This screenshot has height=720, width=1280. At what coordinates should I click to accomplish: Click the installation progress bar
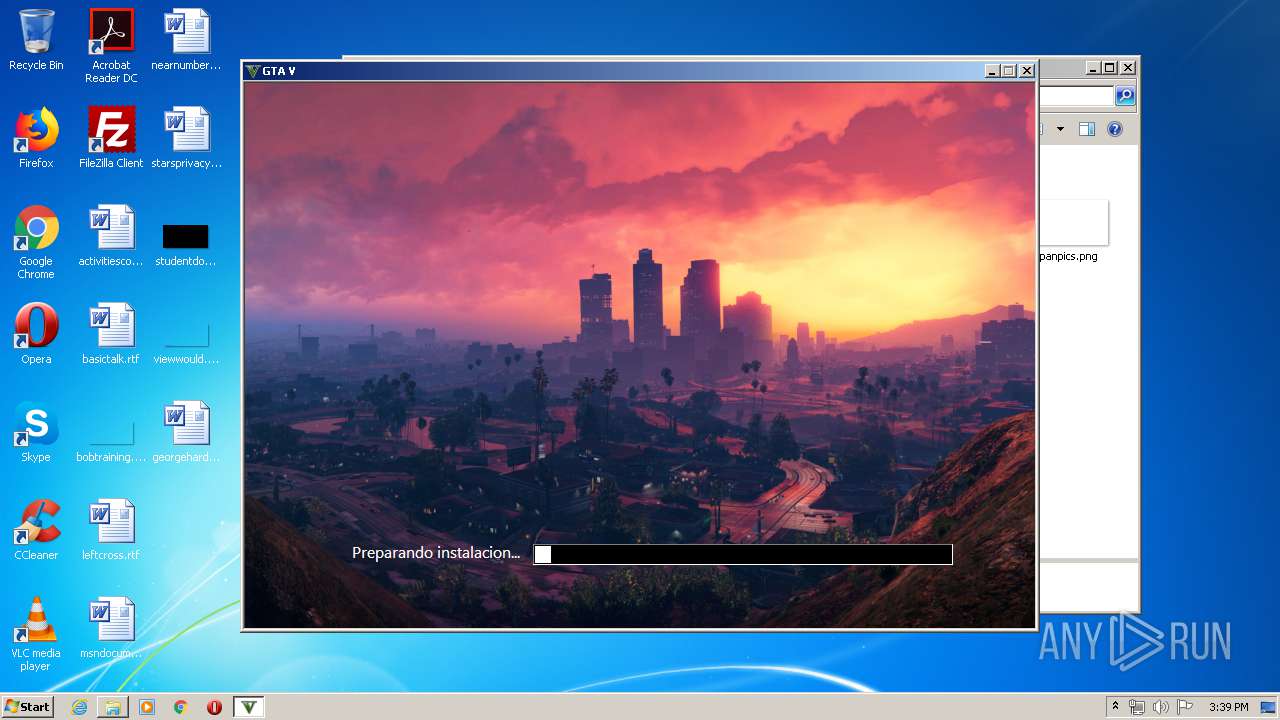[743, 554]
